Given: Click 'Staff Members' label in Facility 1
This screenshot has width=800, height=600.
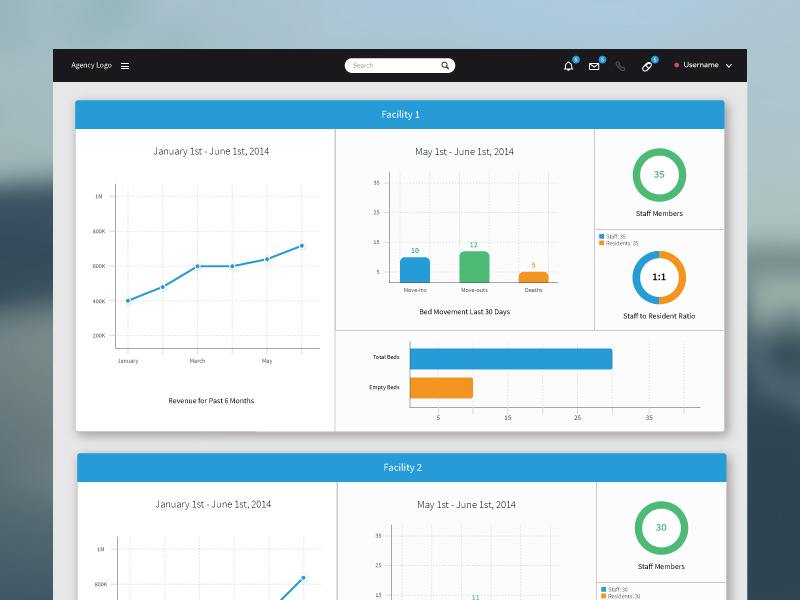Looking at the screenshot, I should (659, 213).
